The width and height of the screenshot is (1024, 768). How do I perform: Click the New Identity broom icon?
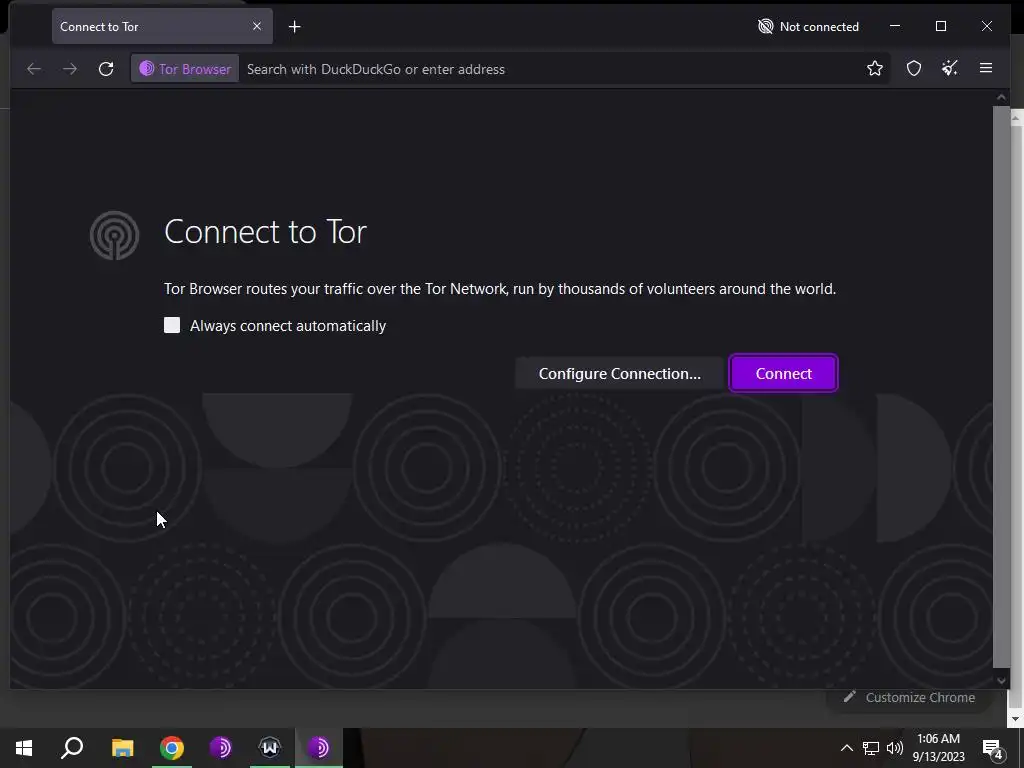point(950,68)
